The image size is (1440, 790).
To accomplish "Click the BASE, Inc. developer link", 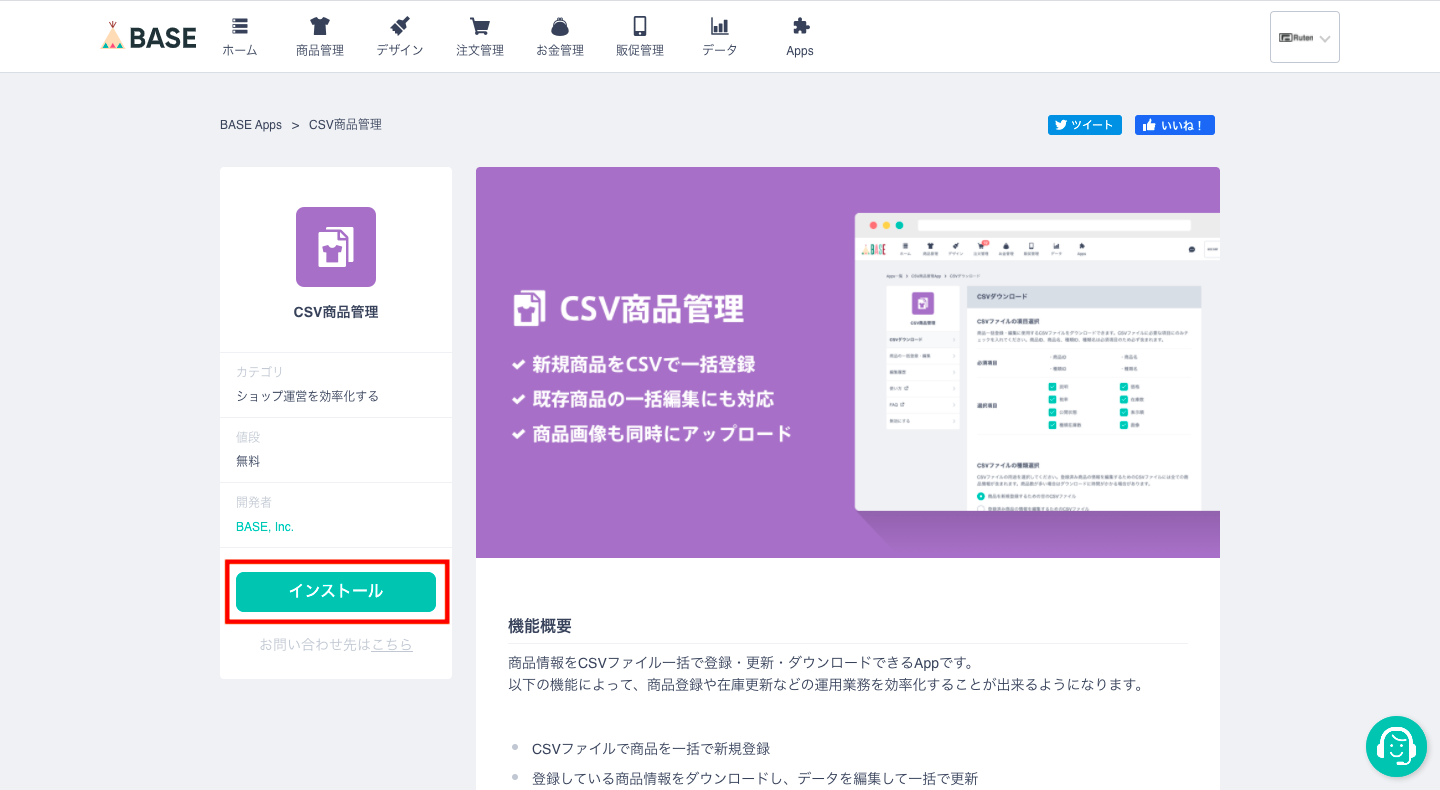I will (x=265, y=527).
